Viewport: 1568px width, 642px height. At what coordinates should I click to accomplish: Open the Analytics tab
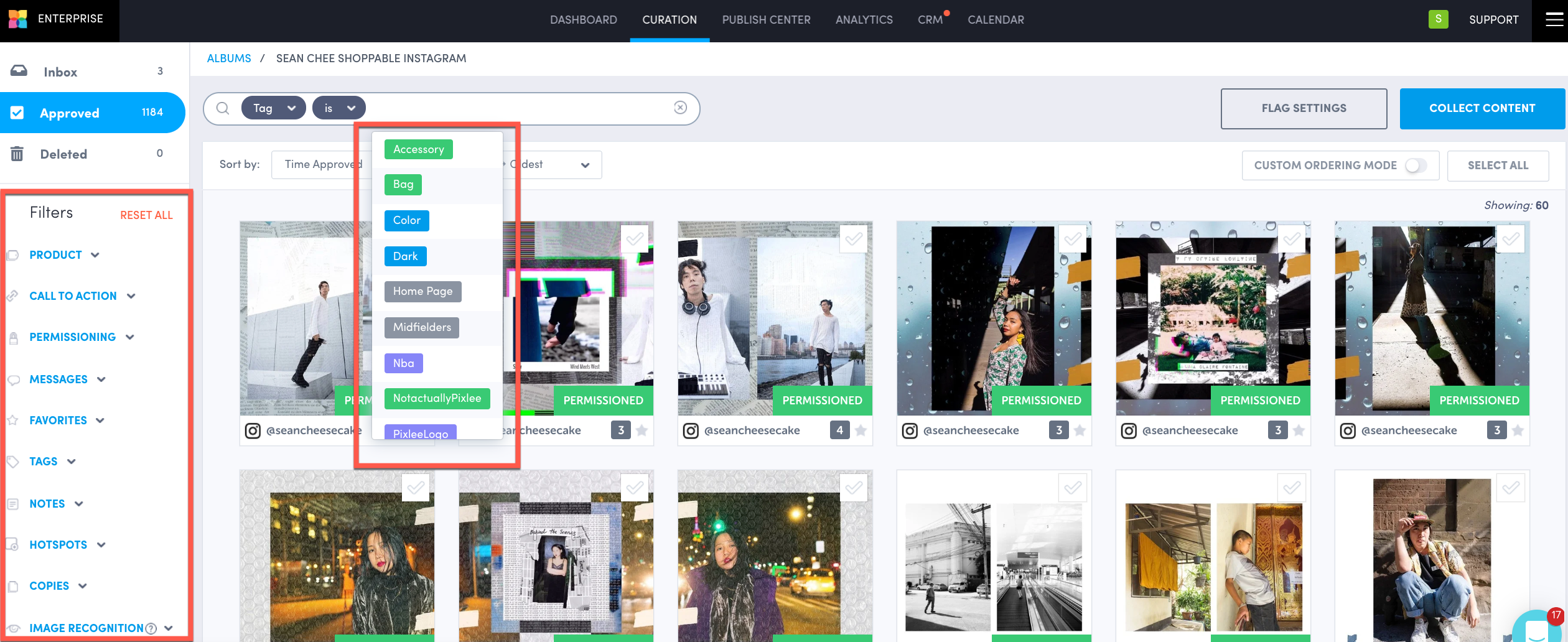click(864, 20)
